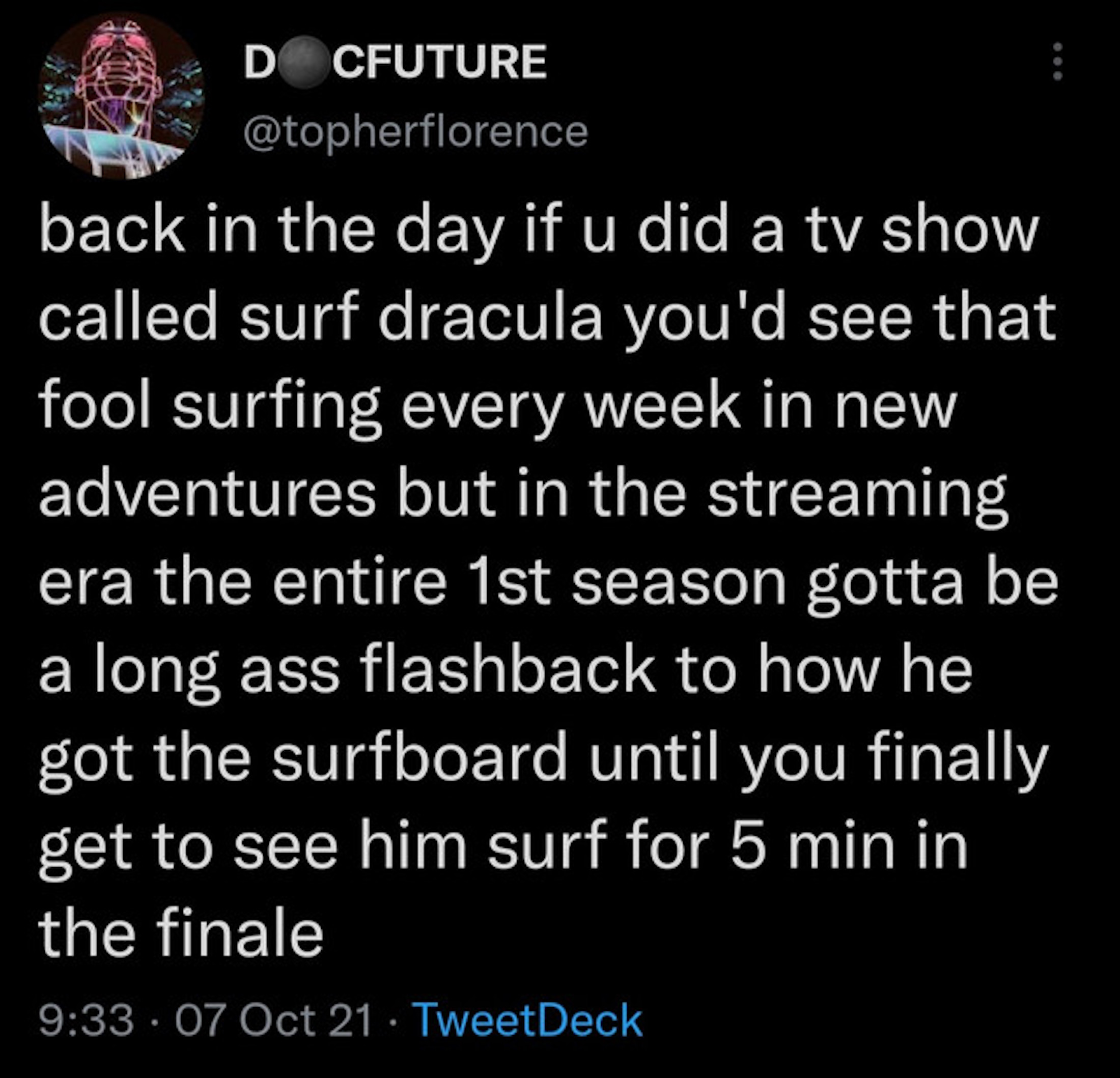Click the word 'surfboard' in the tweet

420,760
